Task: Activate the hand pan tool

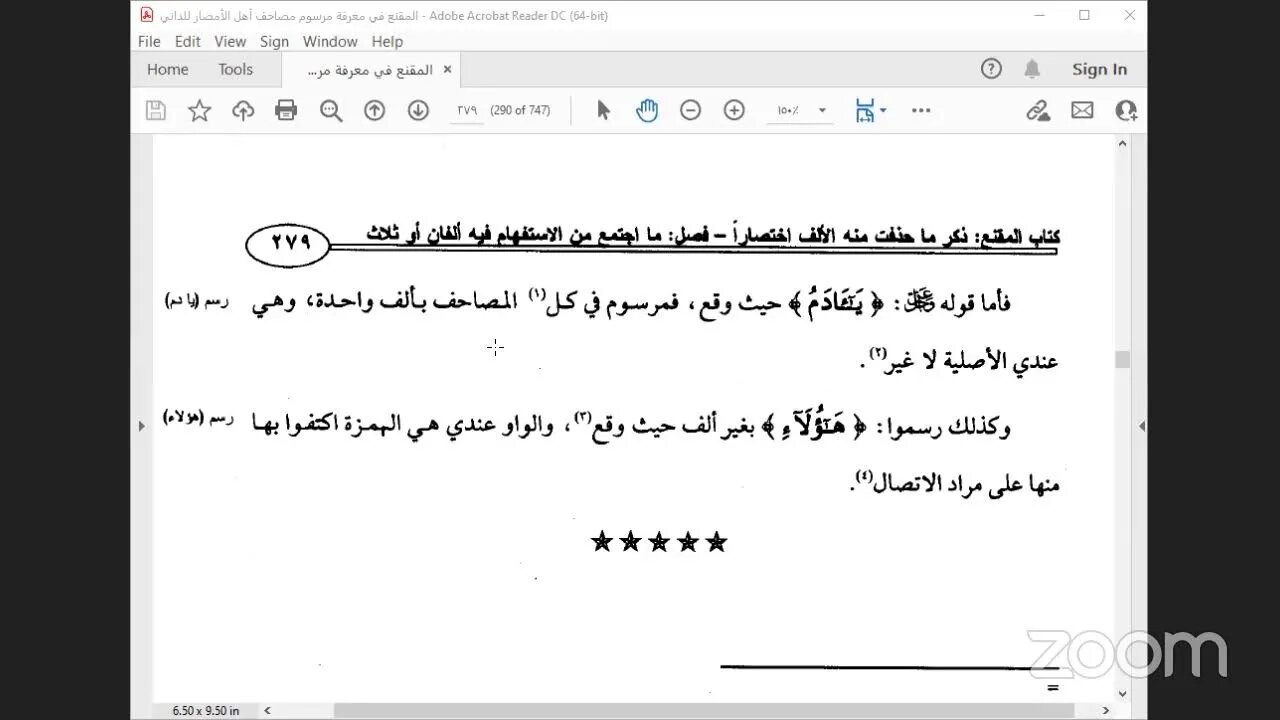Action: (x=647, y=111)
